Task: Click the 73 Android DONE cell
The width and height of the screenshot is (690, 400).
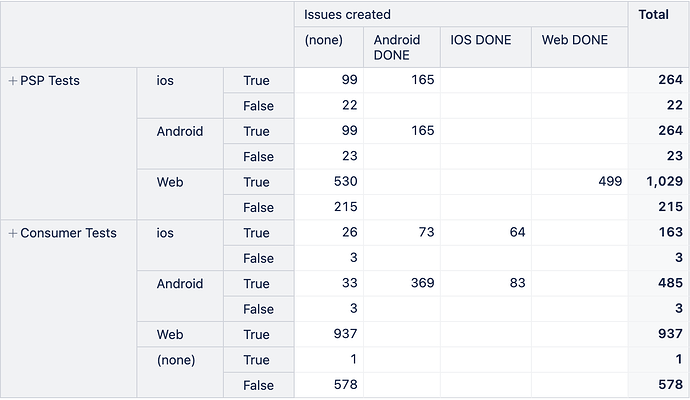Action: pos(402,232)
